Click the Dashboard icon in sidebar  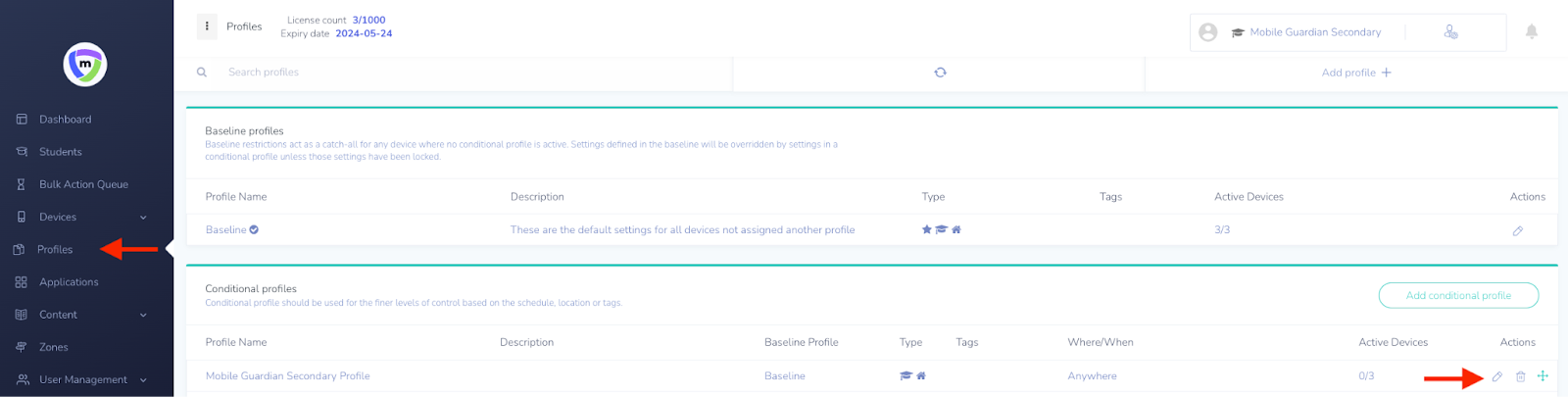(22, 120)
